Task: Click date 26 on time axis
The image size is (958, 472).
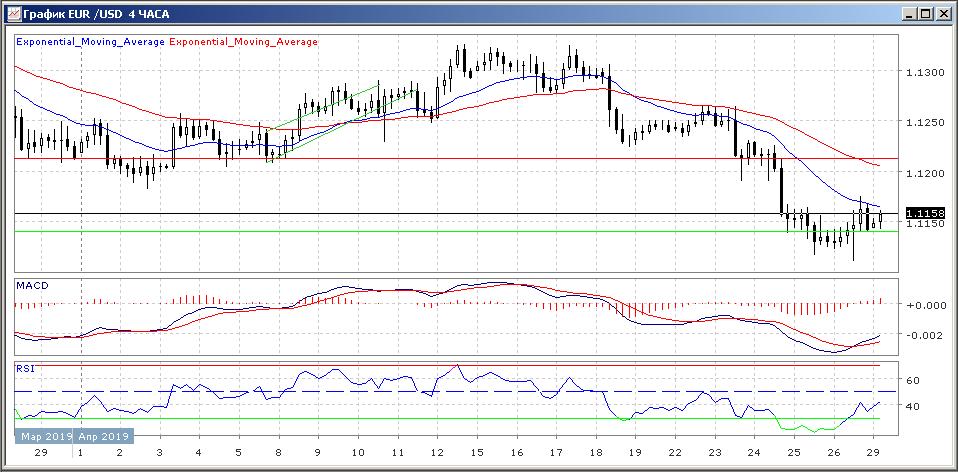Action: point(833,453)
